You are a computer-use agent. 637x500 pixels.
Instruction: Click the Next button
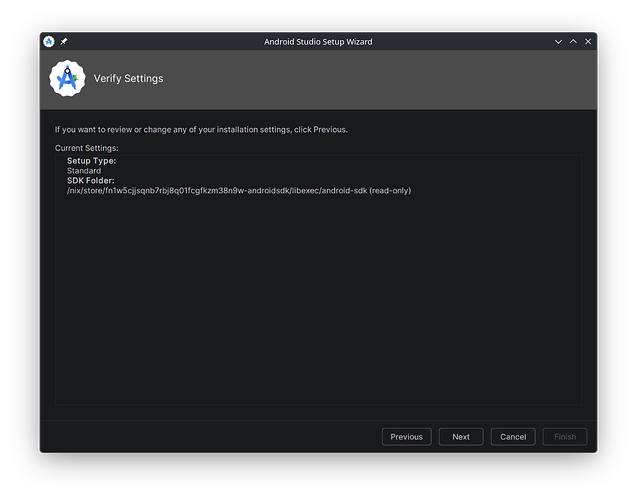click(x=461, y=437)
